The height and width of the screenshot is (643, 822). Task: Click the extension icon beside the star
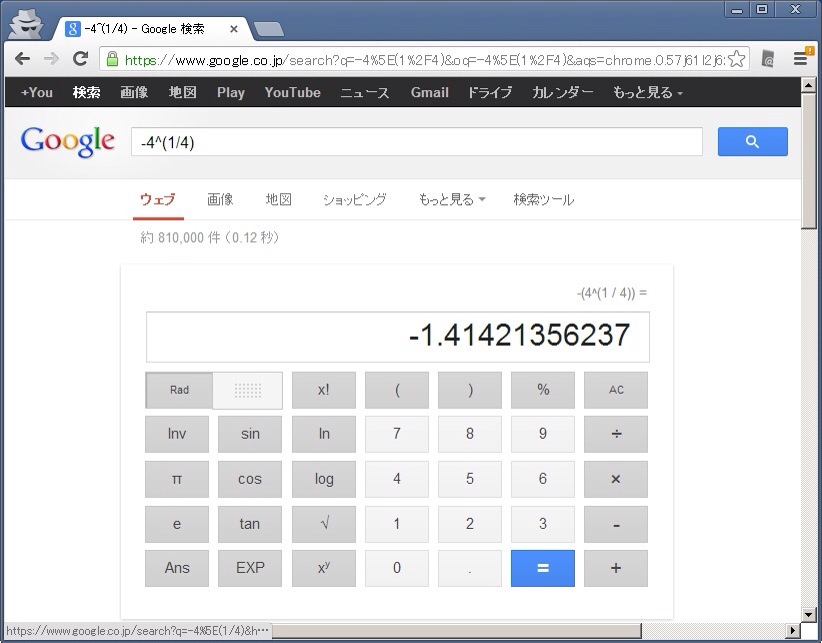click(x=767, y=59)
